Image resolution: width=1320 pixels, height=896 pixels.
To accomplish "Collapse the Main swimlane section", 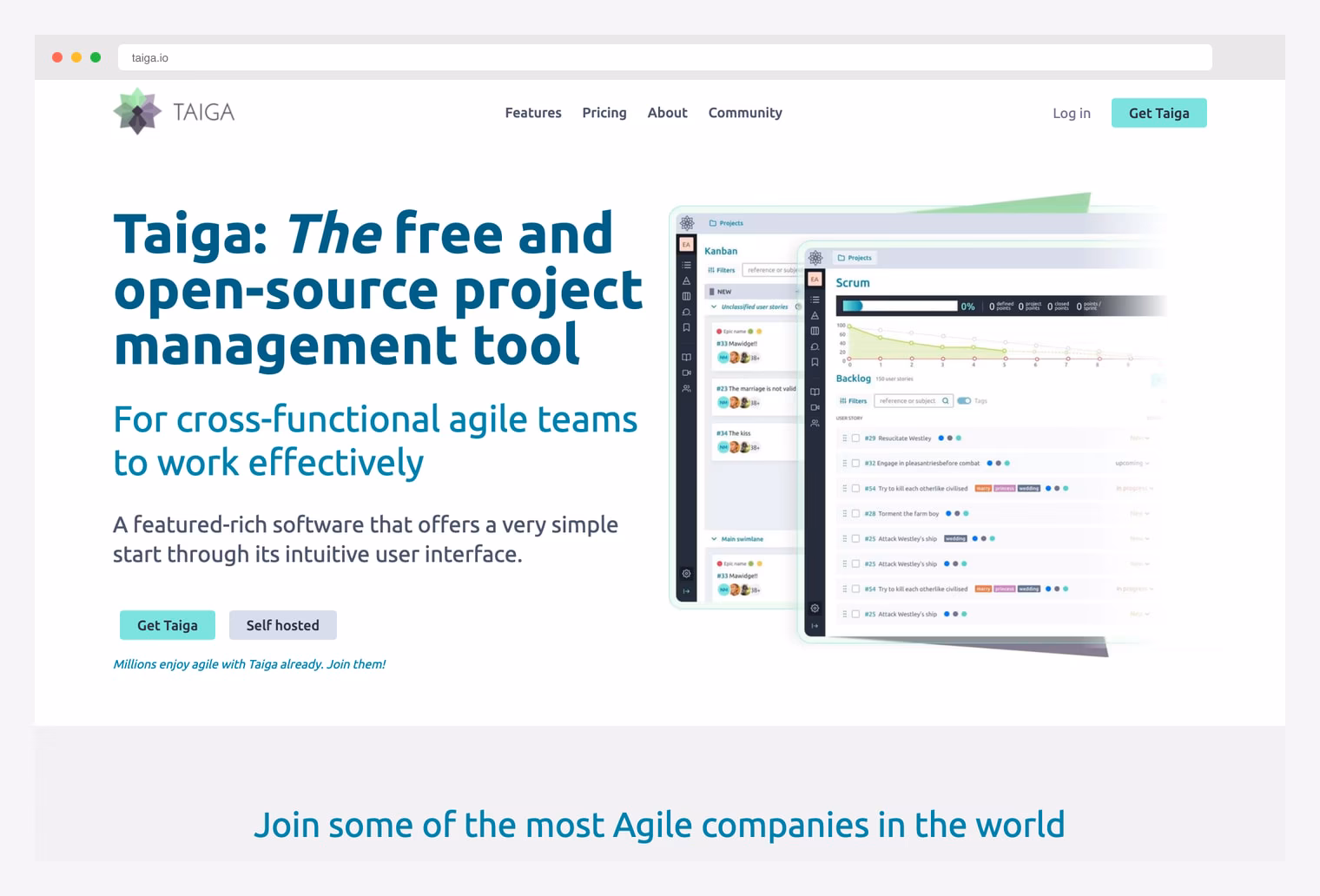I will (714, 539).
